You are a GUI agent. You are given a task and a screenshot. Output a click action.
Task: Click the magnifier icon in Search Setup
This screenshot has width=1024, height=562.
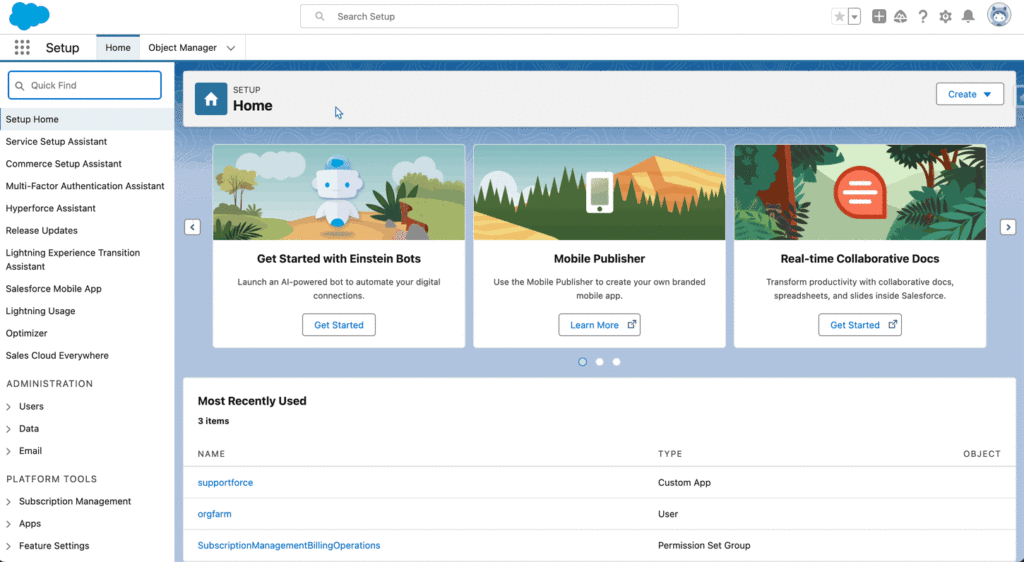click(319, 16)
